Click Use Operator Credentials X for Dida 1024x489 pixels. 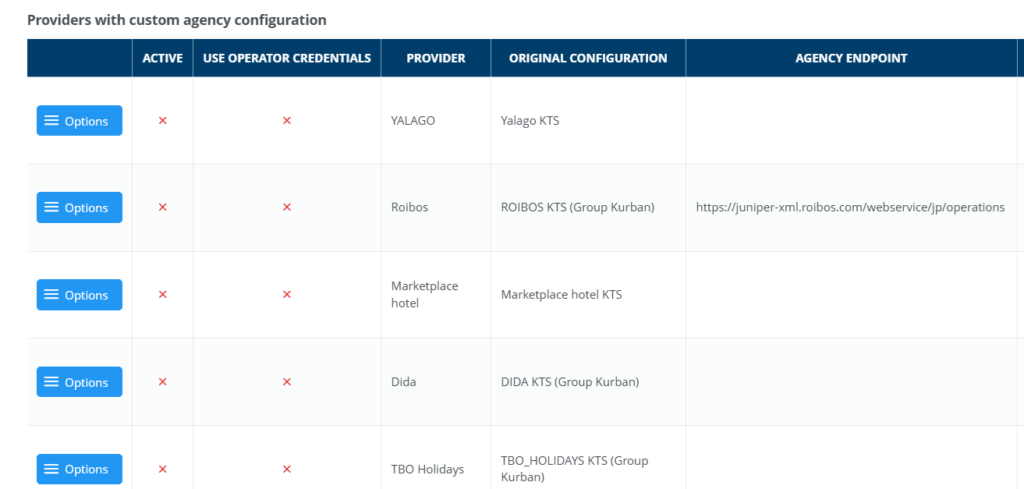click(x=287, y=382)
